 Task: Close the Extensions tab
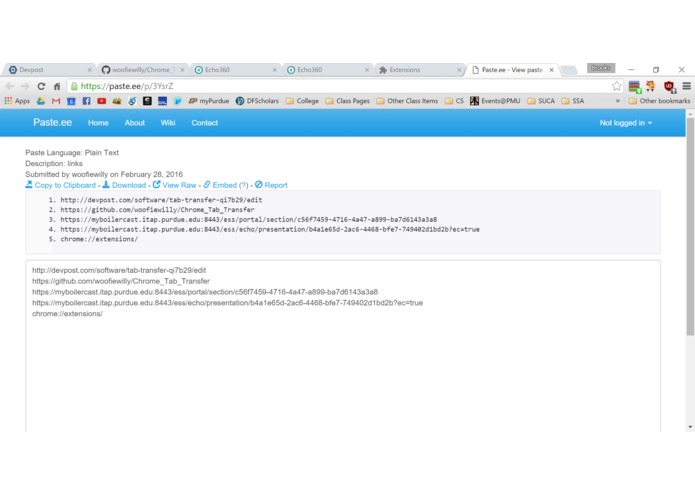(x=459, y=70)
